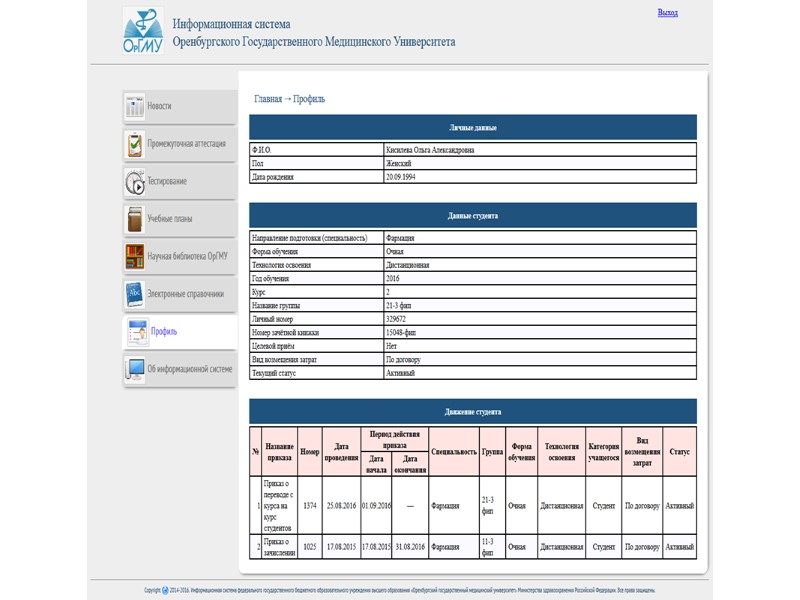Screen dimensions: 800x600
Task: Click the Ф.И.О. label cell
Action: (316, 150)
